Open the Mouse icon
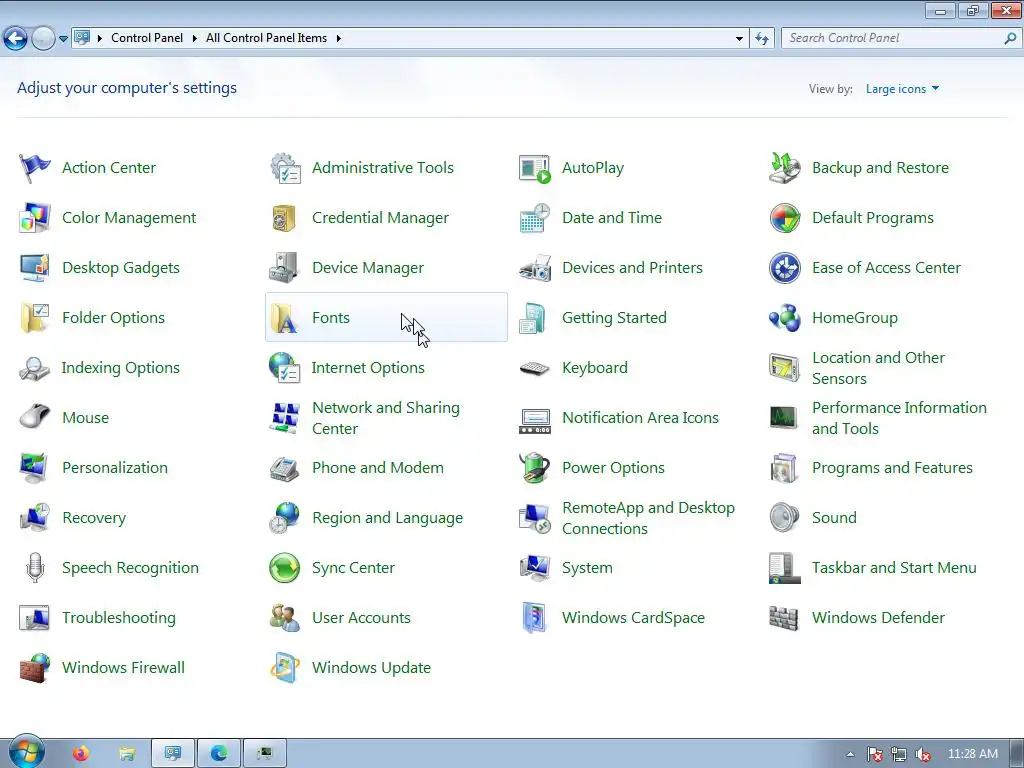The image size is (1024, 768). pos(35,417)
